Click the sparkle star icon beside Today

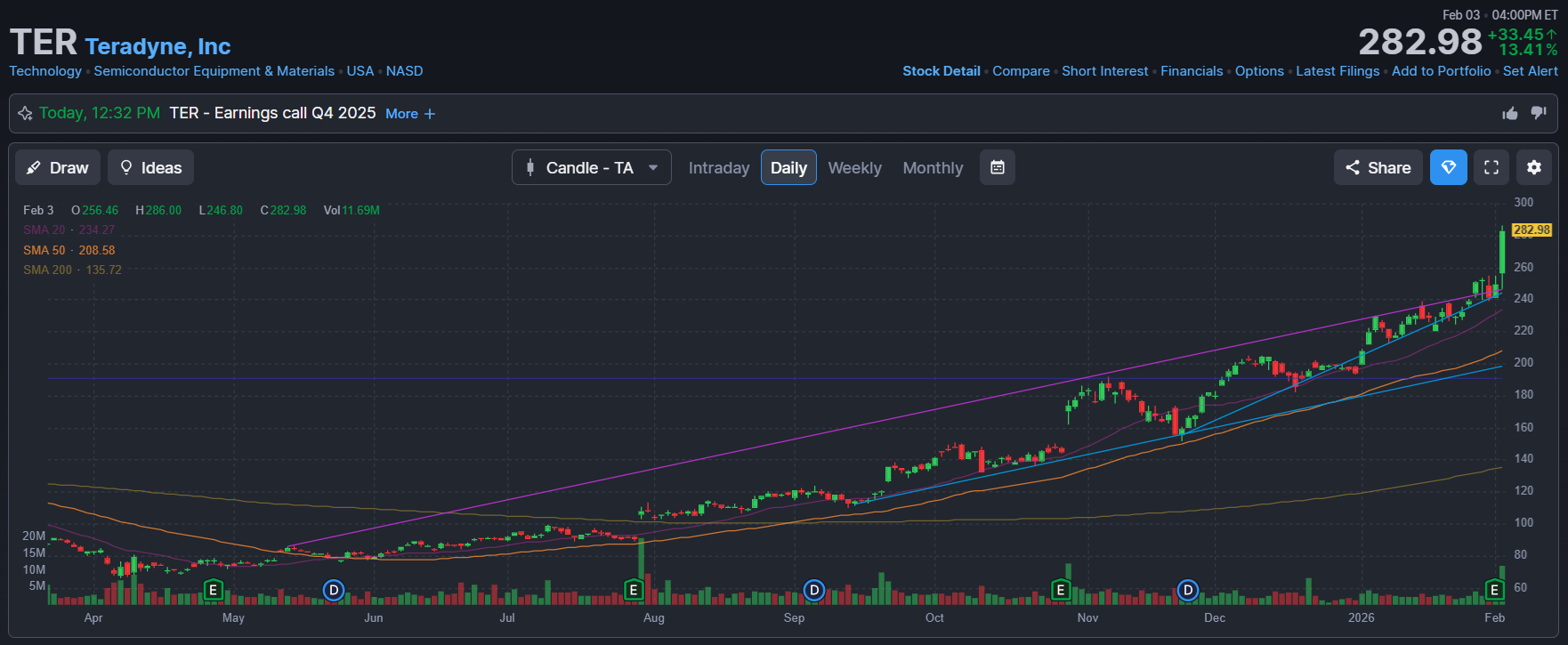[25, 113]
